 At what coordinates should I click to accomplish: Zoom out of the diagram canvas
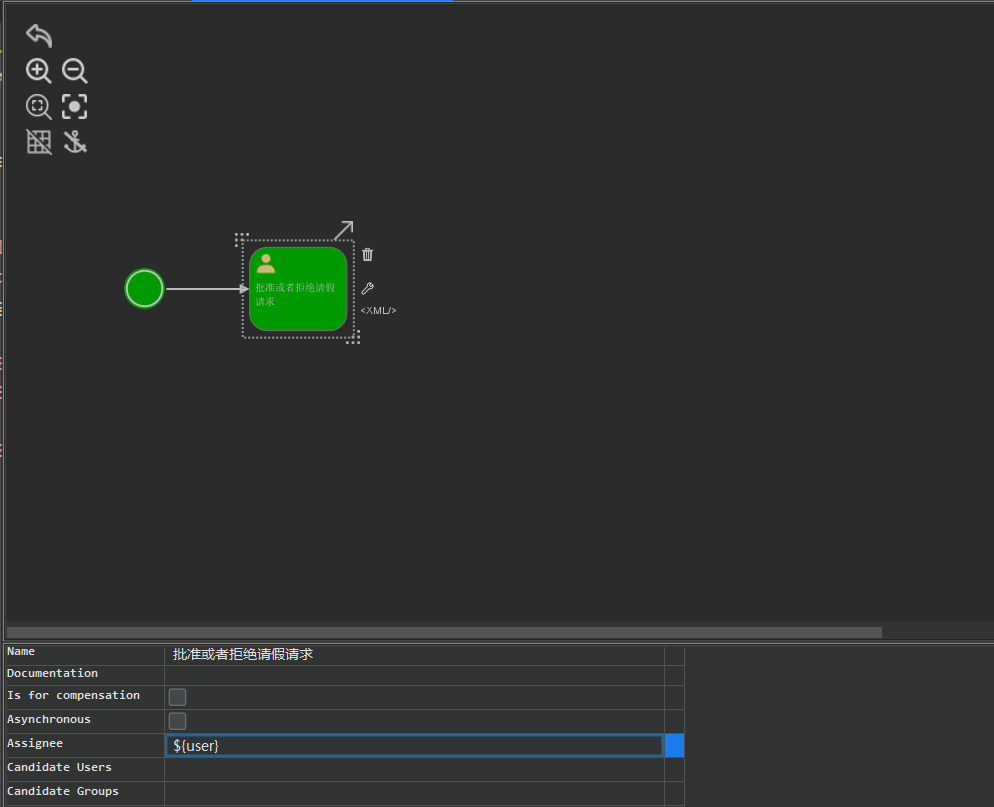coord(74,71)
